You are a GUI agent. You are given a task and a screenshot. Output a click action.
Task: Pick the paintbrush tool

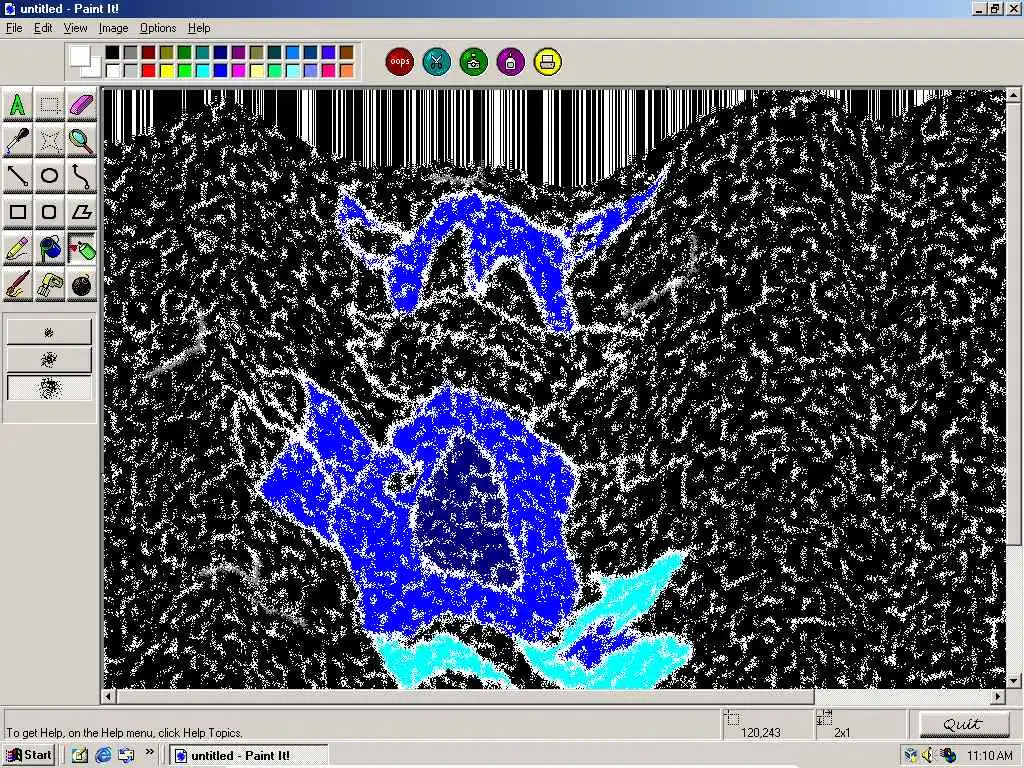[x=18, y=285]
